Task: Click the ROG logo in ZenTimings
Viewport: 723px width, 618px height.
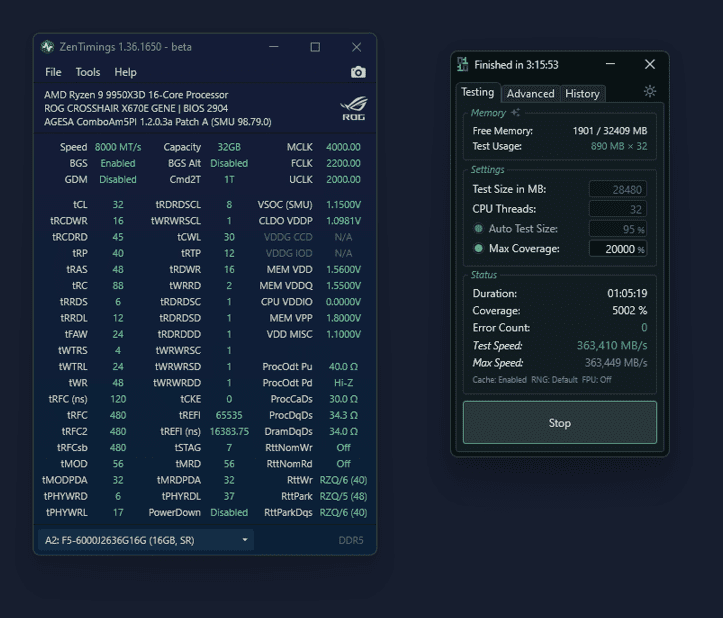Action: tap(354, 108)
